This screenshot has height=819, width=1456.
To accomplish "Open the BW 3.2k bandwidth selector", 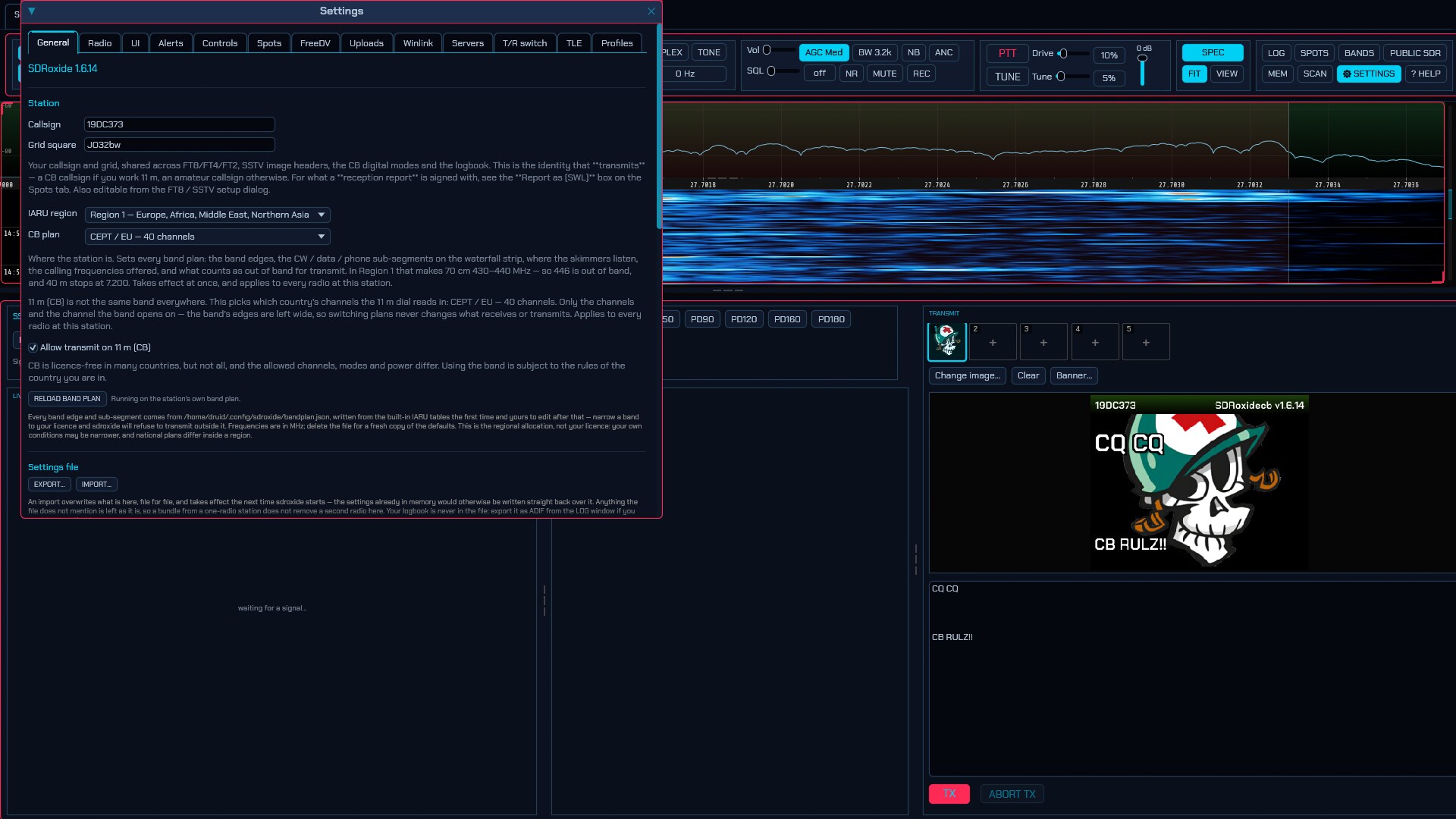I will click(x=874, y=52).
